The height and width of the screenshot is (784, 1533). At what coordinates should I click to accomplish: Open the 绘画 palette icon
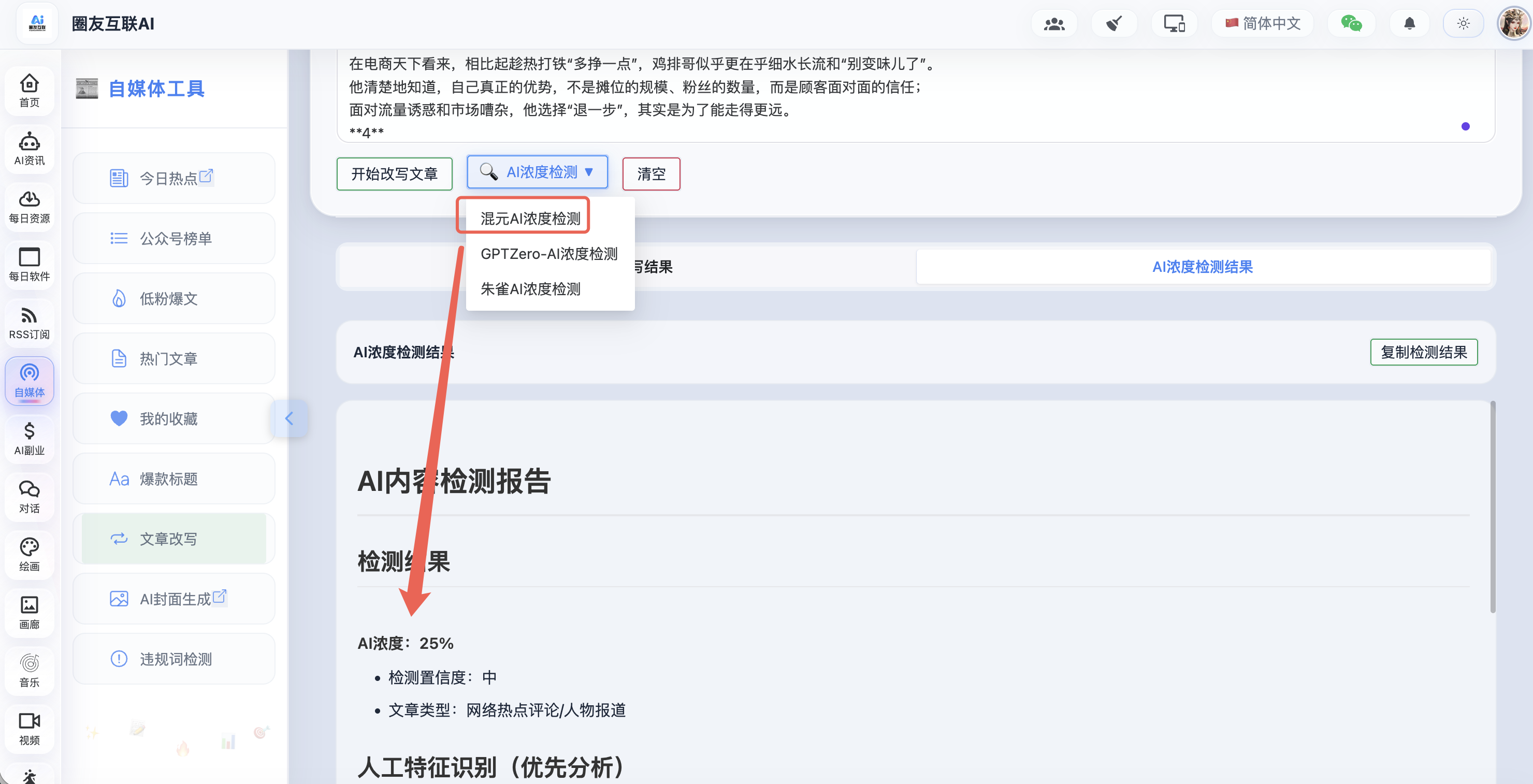pos(29,555)
